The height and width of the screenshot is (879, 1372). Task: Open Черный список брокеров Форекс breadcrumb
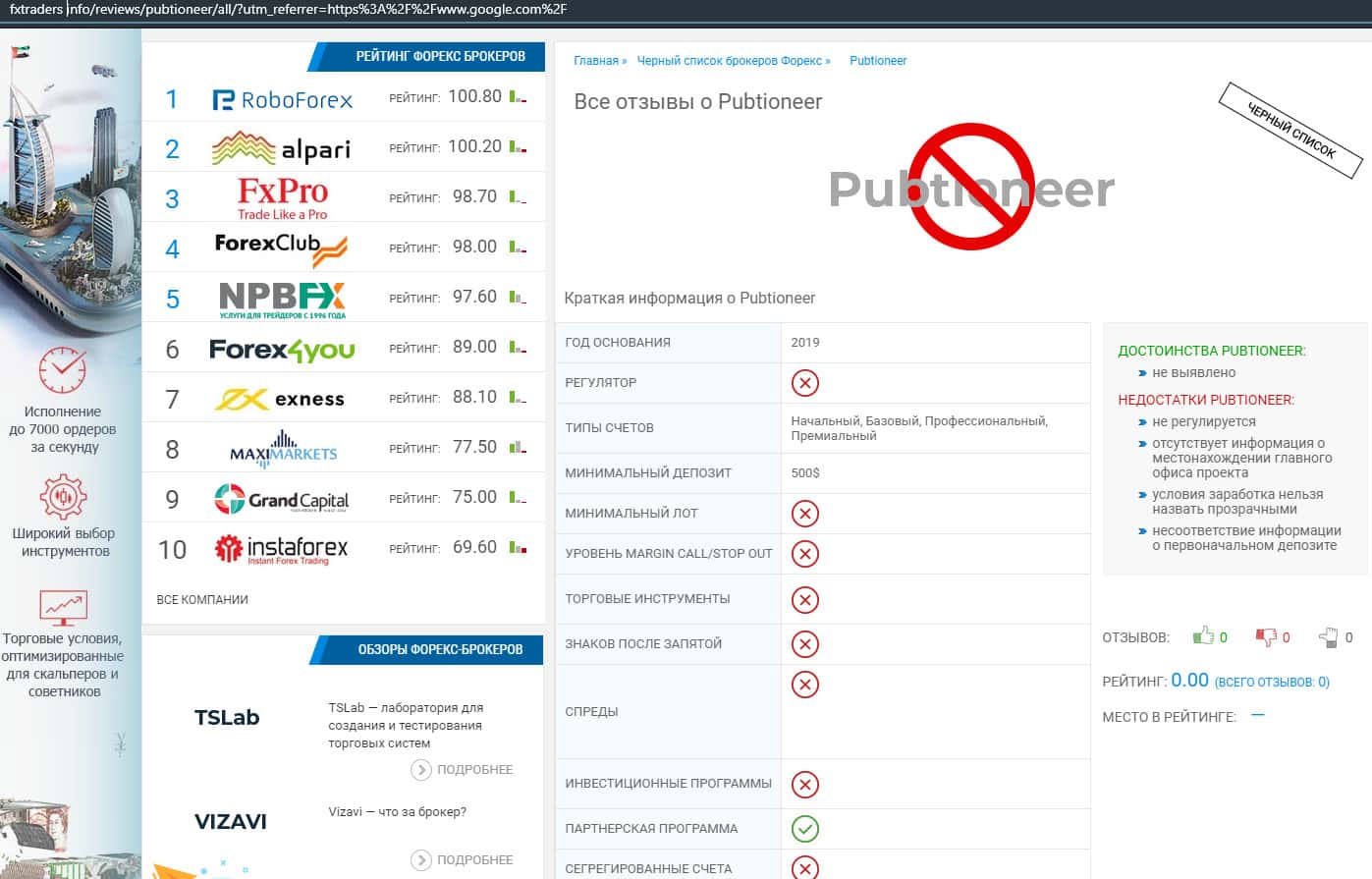(730, 61)
